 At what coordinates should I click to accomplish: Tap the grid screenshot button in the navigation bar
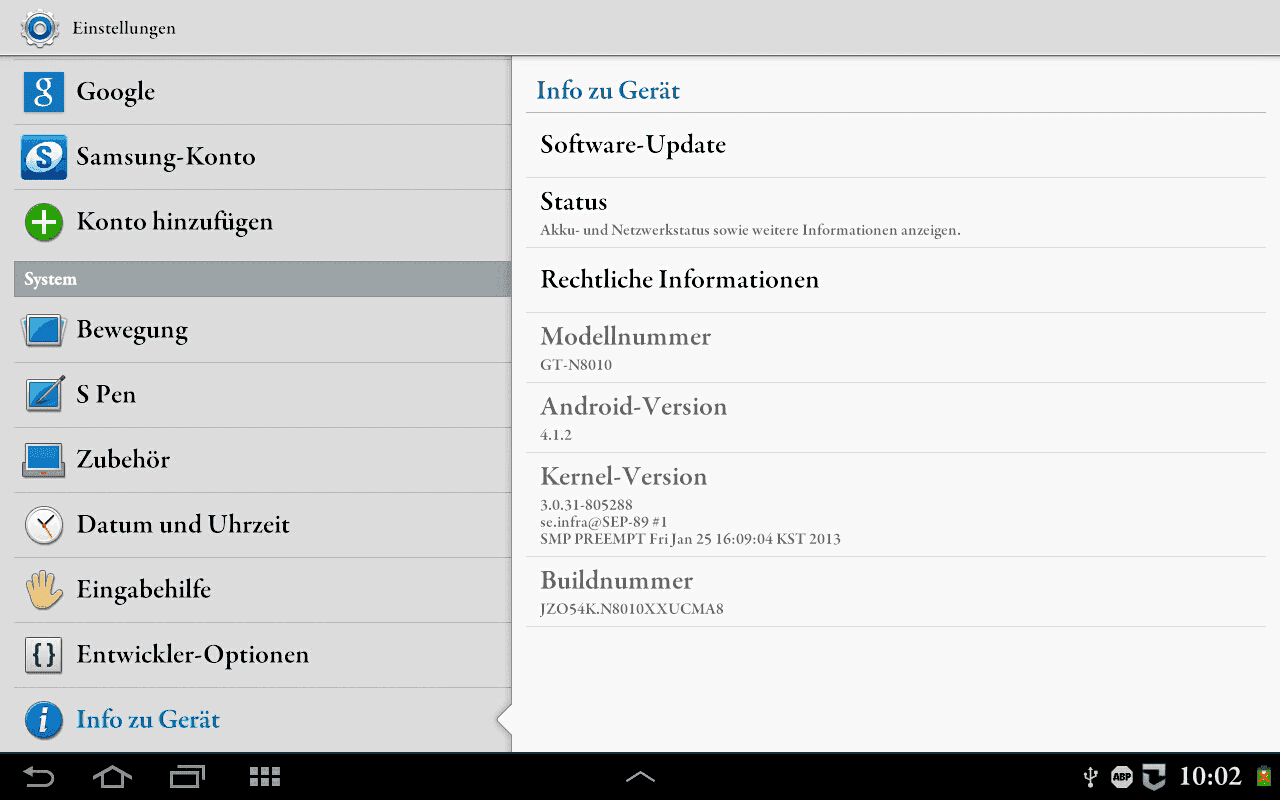pyautogui.click(x=264, y=777)
